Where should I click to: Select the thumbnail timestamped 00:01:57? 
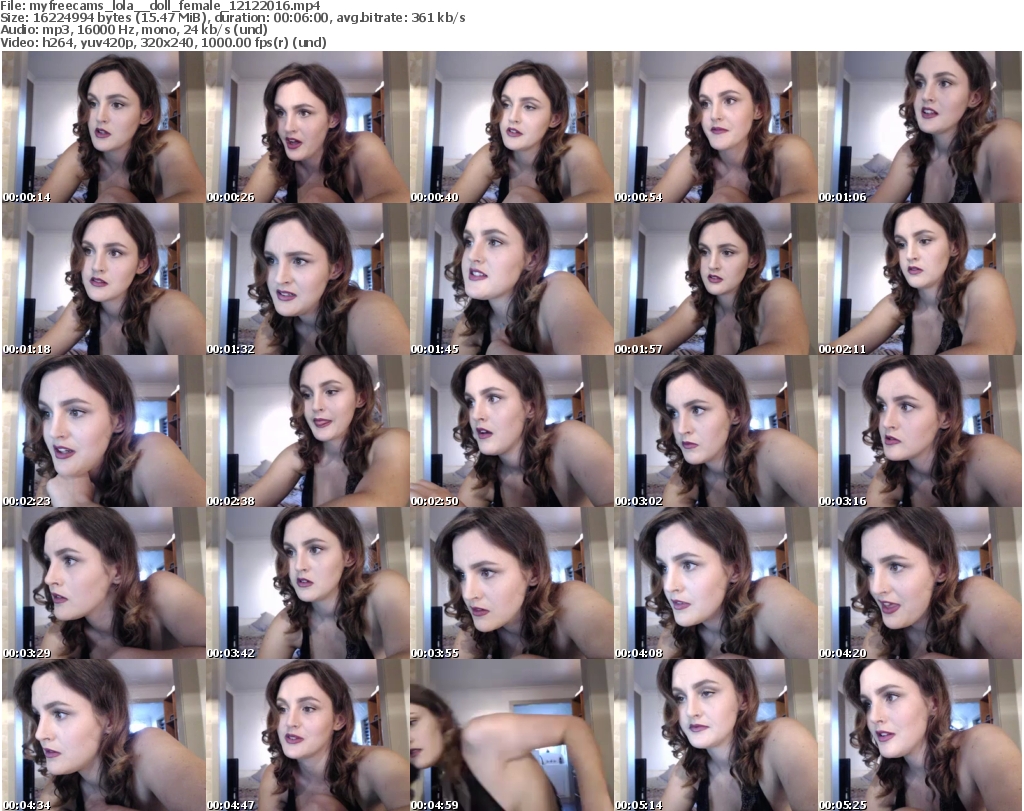716,279
